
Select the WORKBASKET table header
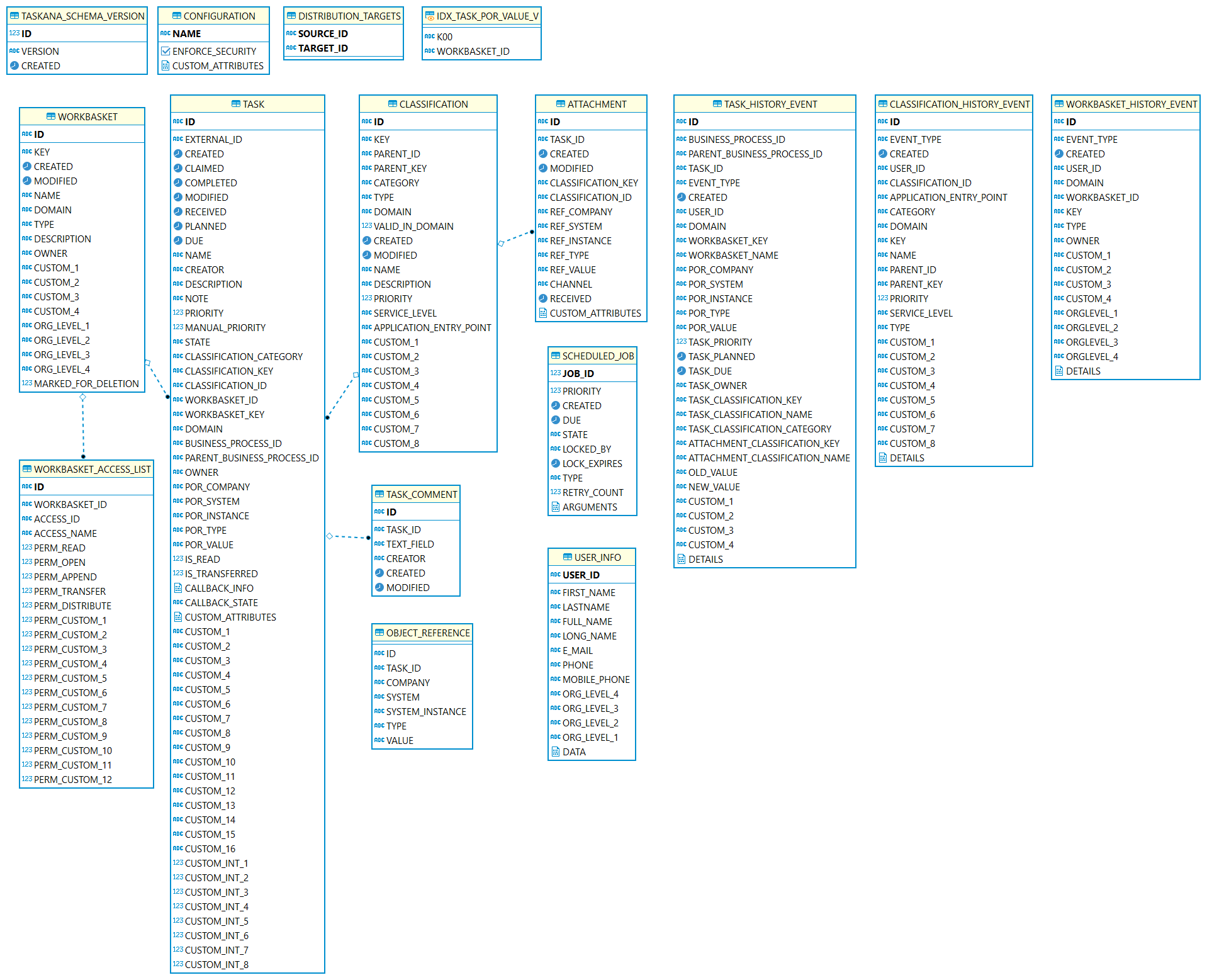82,116
